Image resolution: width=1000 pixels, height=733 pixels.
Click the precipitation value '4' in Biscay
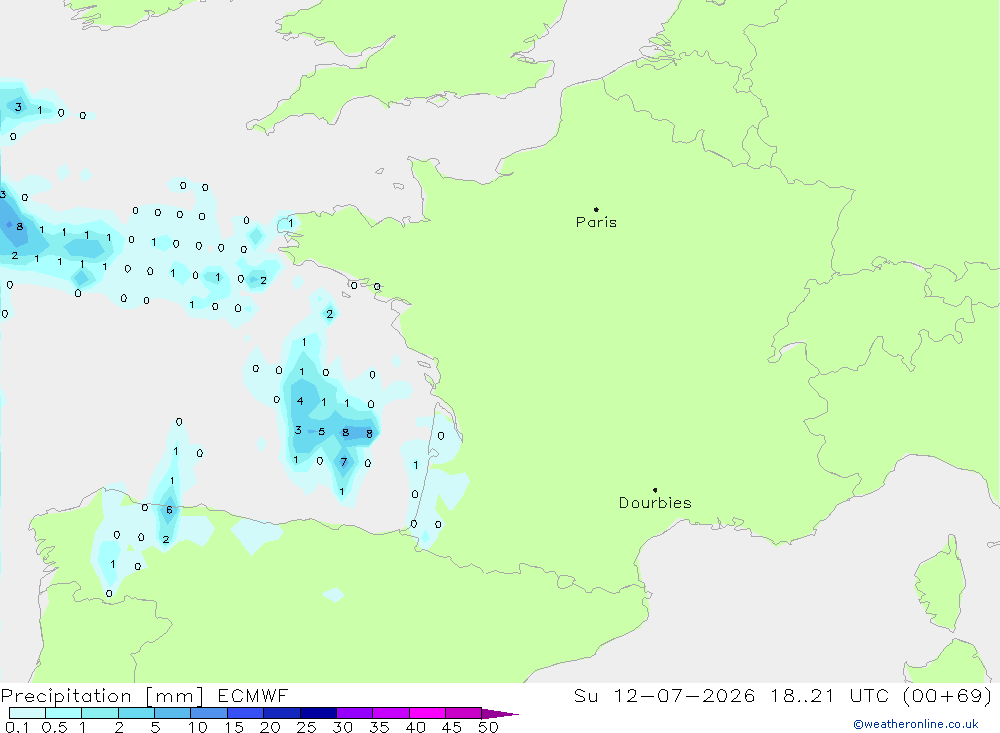[300, 401]
